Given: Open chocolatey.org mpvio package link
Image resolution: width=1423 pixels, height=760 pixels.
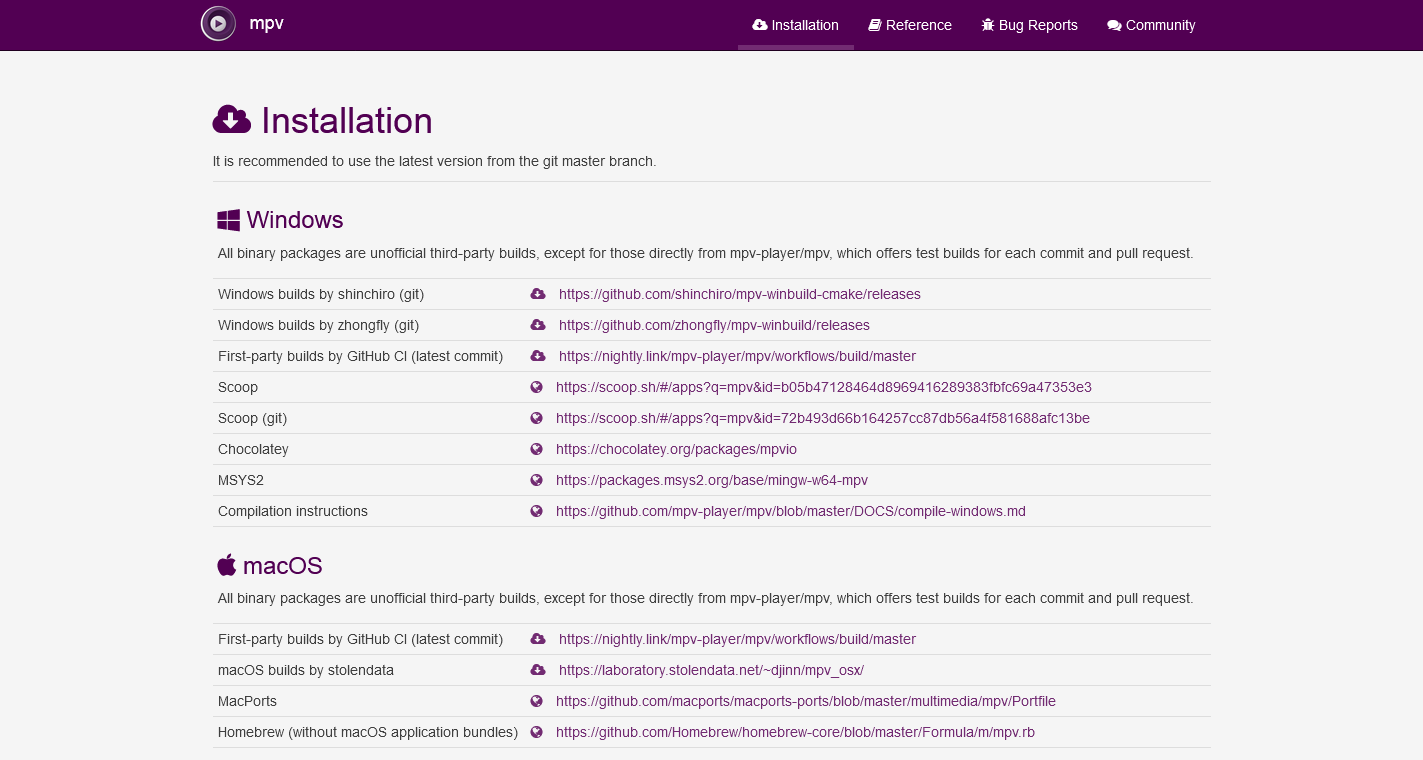Looking at the screenshot, I should coord(676,449).
